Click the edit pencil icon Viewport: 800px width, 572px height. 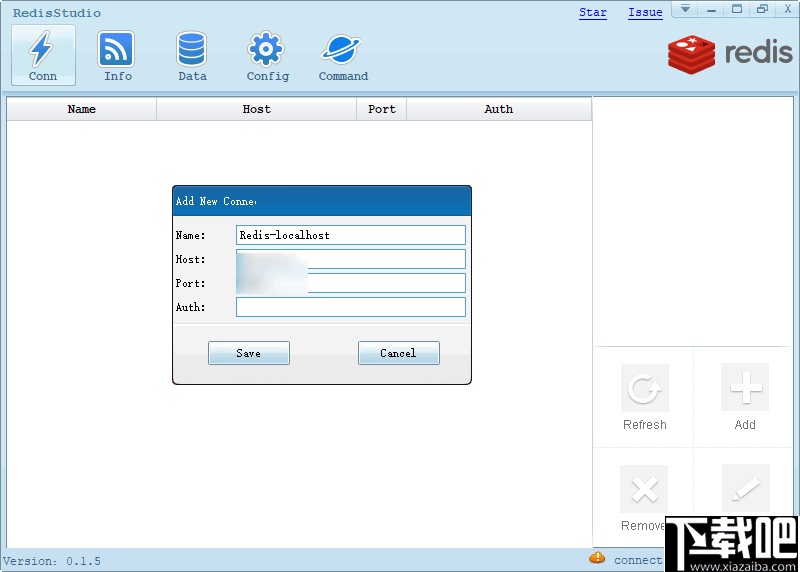click(x=745, y=488)
